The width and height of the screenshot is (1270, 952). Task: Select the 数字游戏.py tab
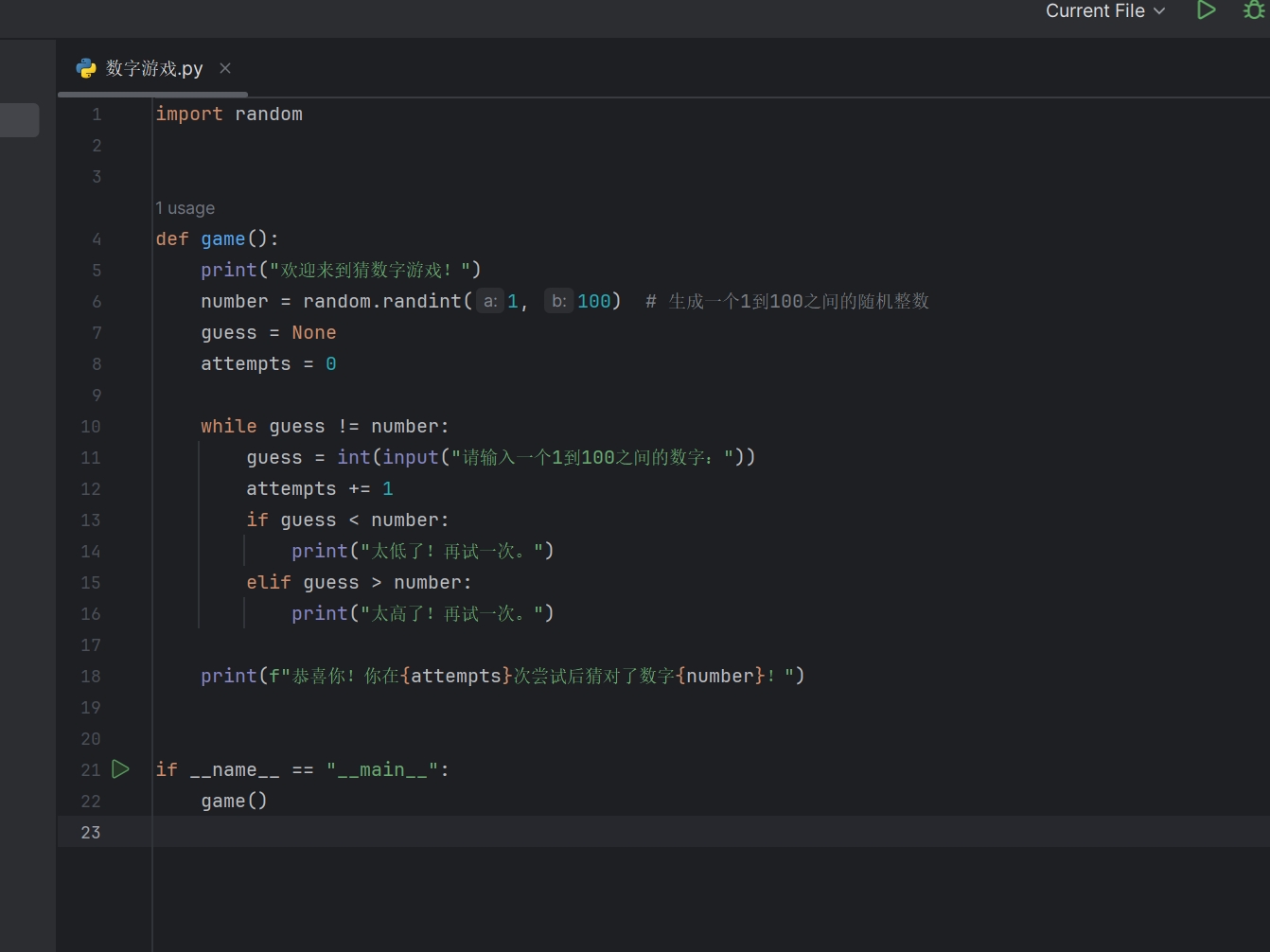[154, 68]
